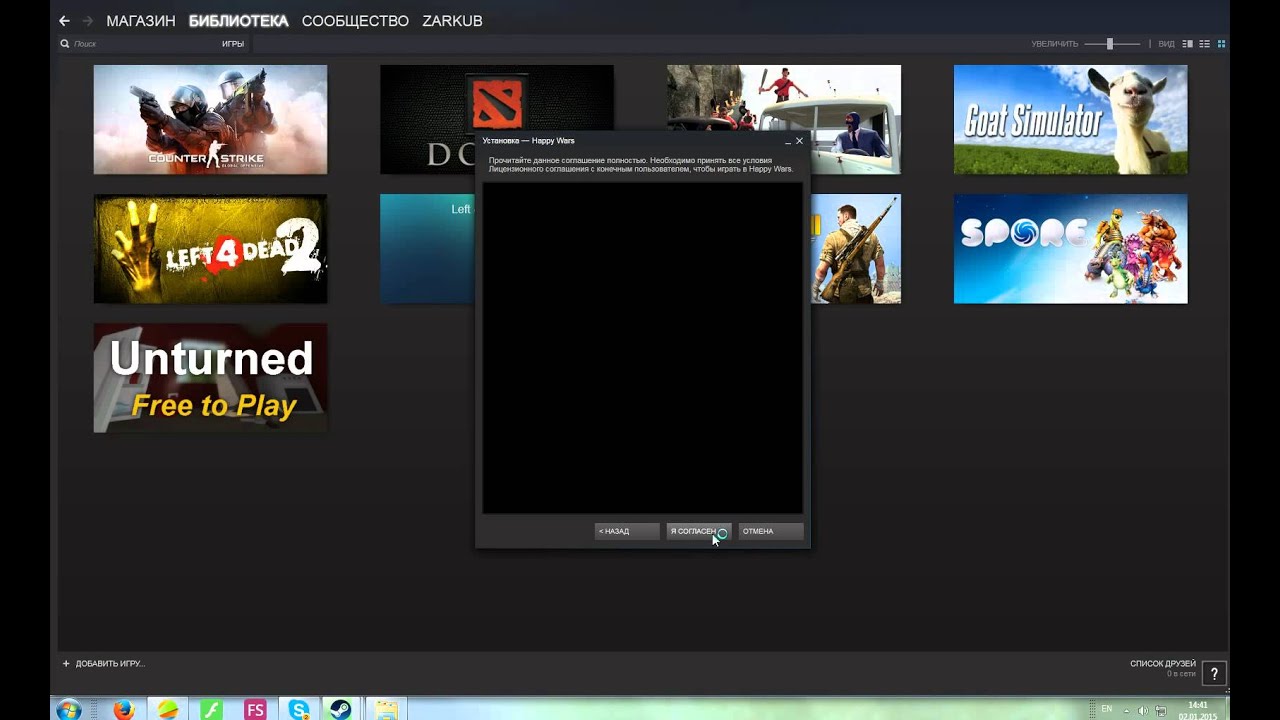1280x720 pixels.
Task: Click the НАЗАД button in installer
Action: 627,531
